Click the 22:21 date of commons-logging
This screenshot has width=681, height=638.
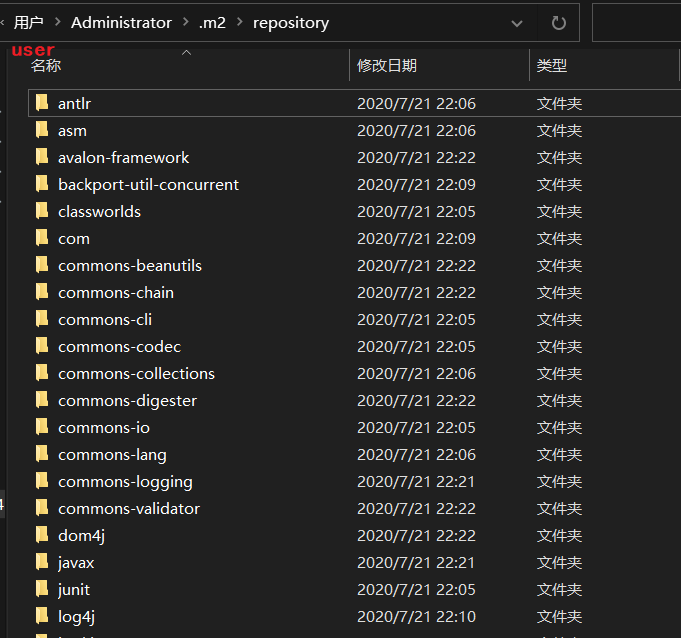point(417,482)
